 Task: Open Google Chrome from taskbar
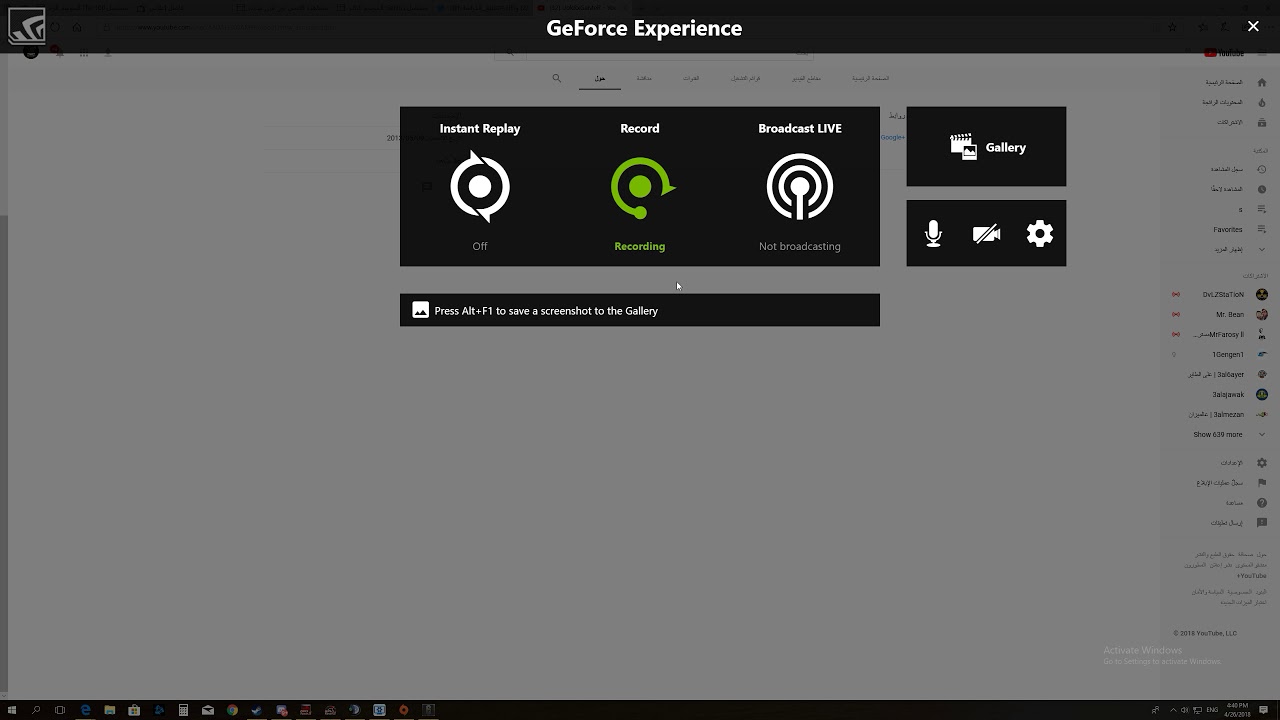232,710
